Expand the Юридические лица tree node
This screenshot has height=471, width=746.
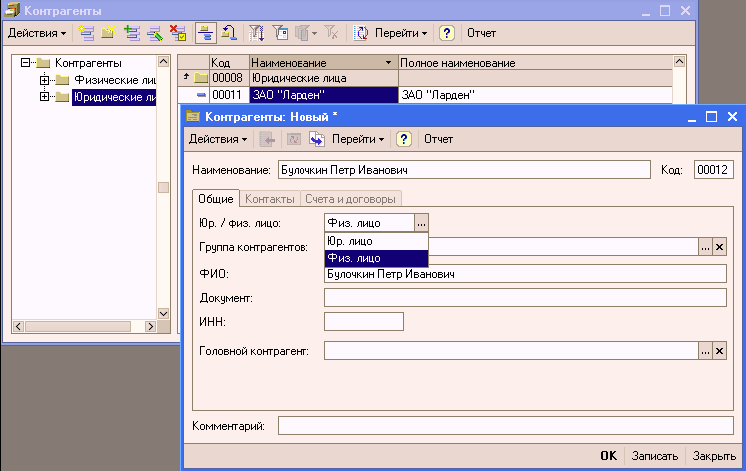point(44,97)
